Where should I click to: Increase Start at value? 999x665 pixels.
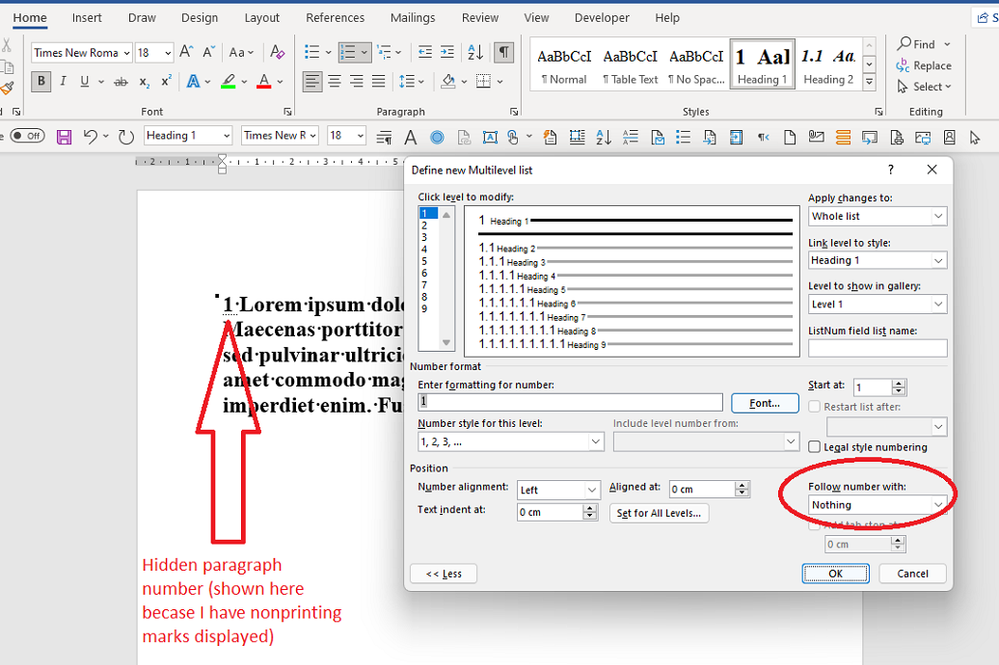click(898, 383)
